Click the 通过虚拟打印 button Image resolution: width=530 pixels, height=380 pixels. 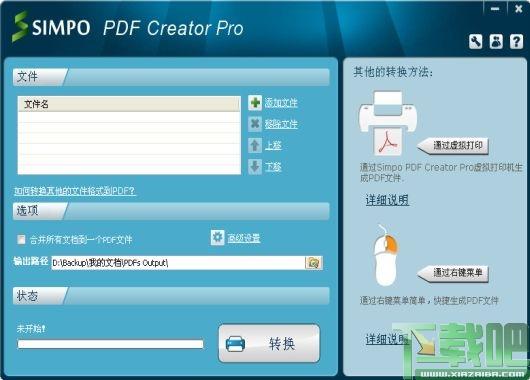[453, 146]
